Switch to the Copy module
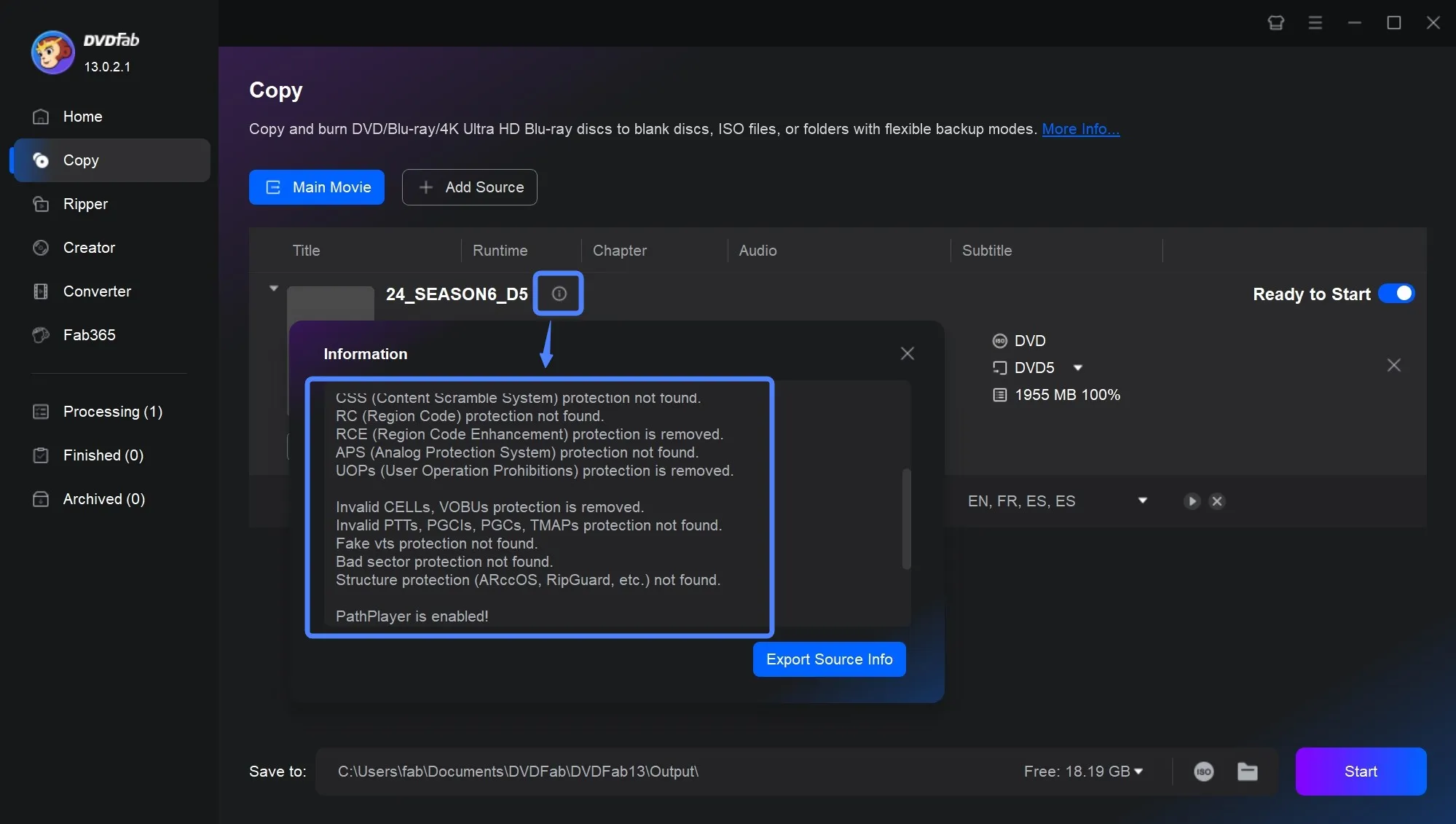 tap(82, 161)
